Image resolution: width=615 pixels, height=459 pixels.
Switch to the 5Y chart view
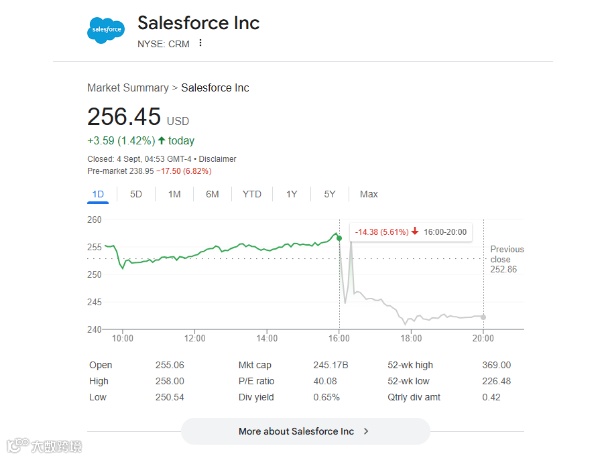pyautogui.click(x=329, y=194)
